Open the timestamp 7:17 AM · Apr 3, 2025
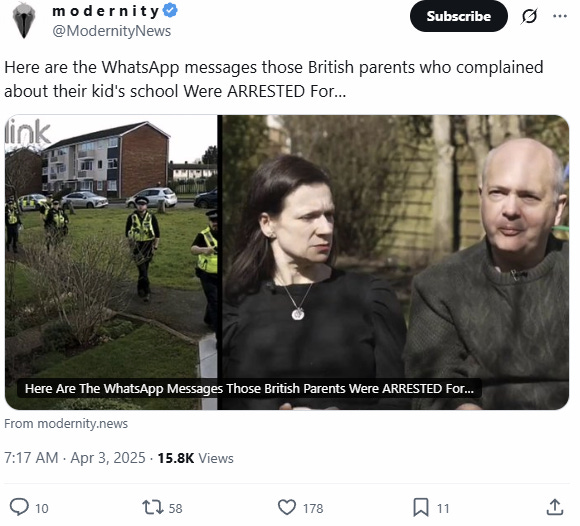Image resolution: width=580 pixels, height=526 pixels. (75, 458)
